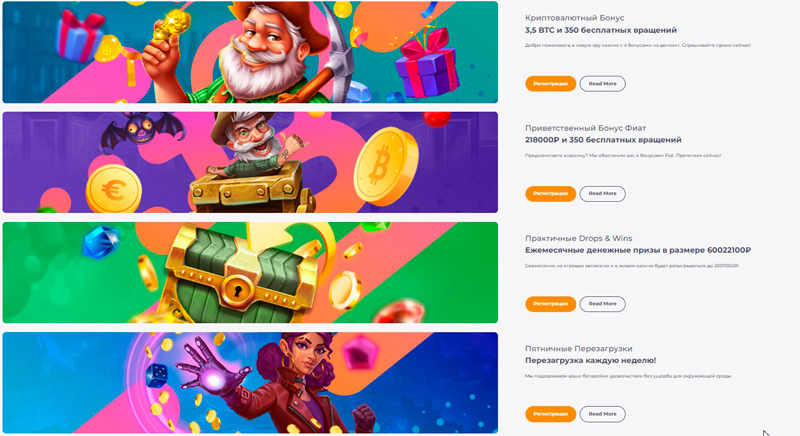
Task: Open Read More for Drops & Wins
Action: pos(603,304)
